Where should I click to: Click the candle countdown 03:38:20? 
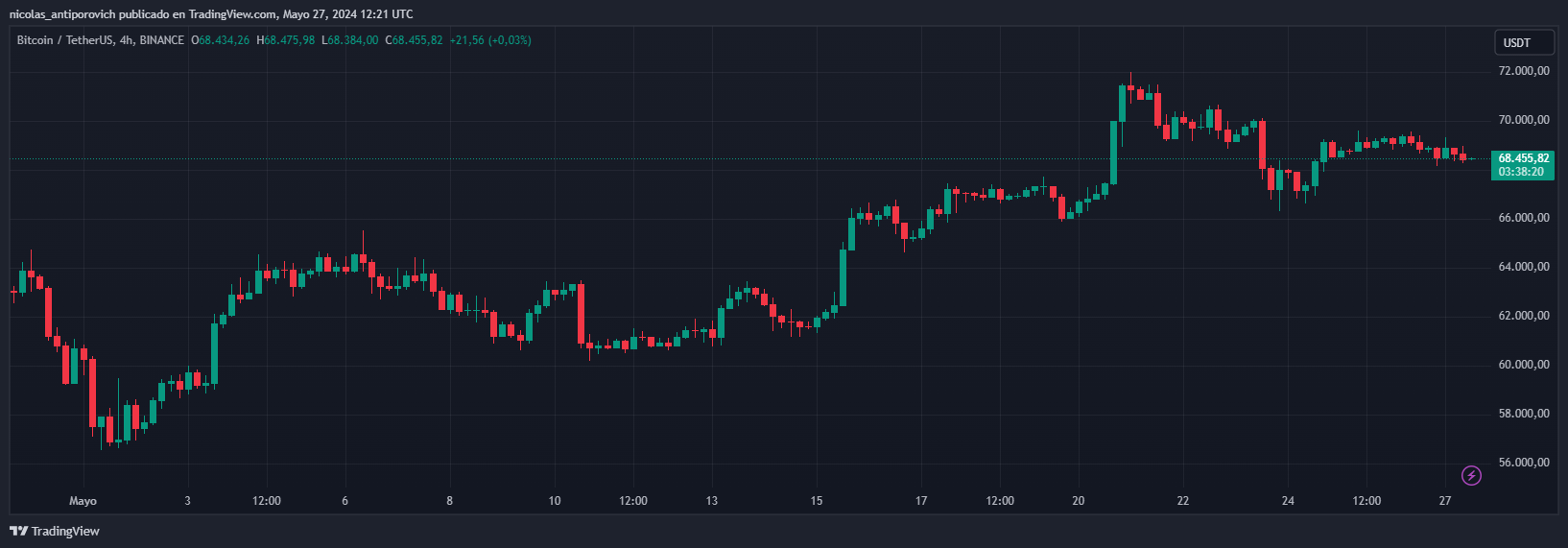[1521, 172]
